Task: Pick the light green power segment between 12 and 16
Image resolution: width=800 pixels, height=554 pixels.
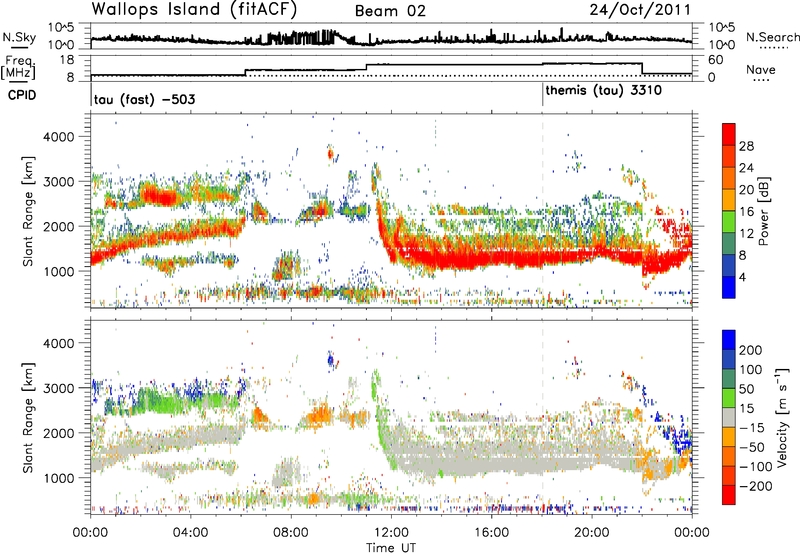Action: point(729,221)
